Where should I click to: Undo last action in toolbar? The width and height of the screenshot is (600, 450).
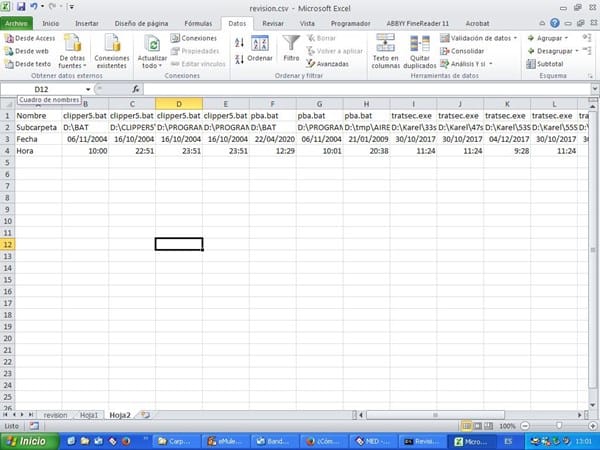(x=34, y=7)
